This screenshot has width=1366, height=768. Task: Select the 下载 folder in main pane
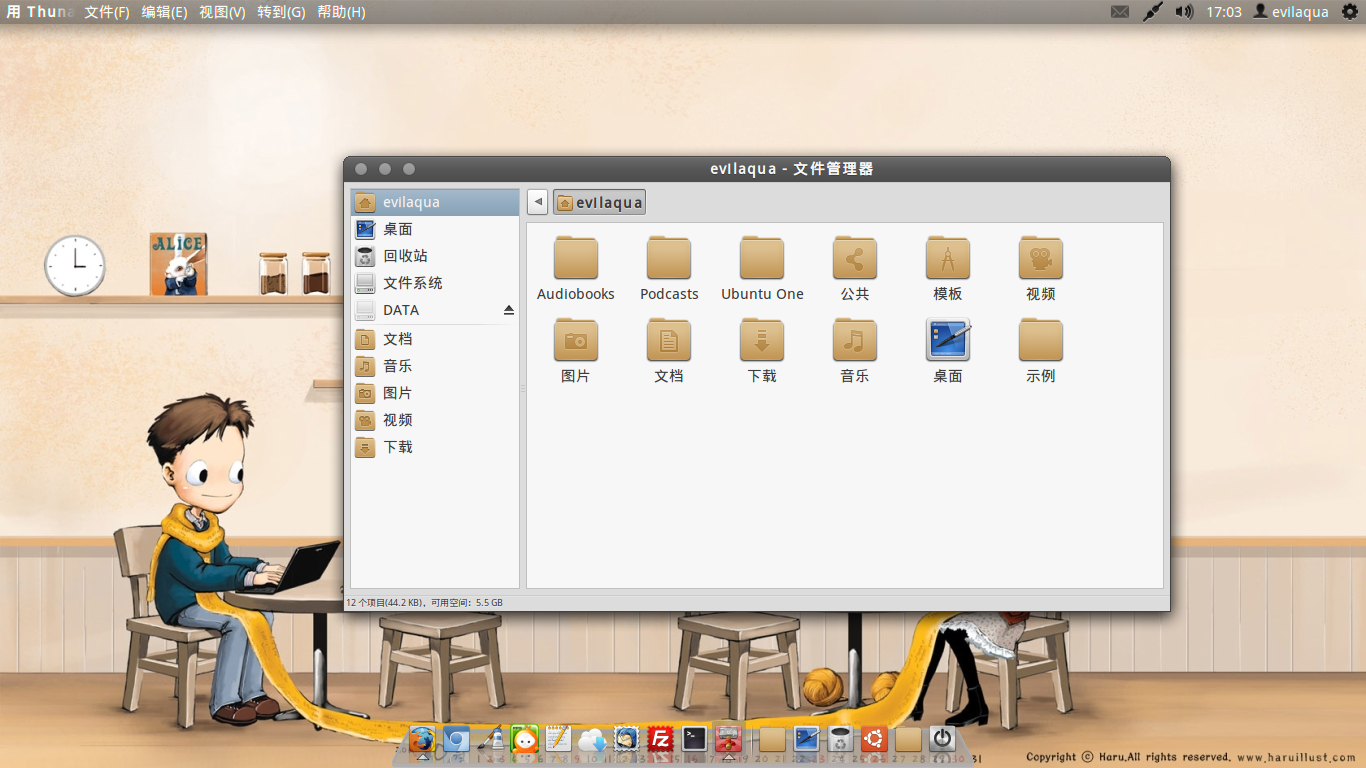[762, 350]
